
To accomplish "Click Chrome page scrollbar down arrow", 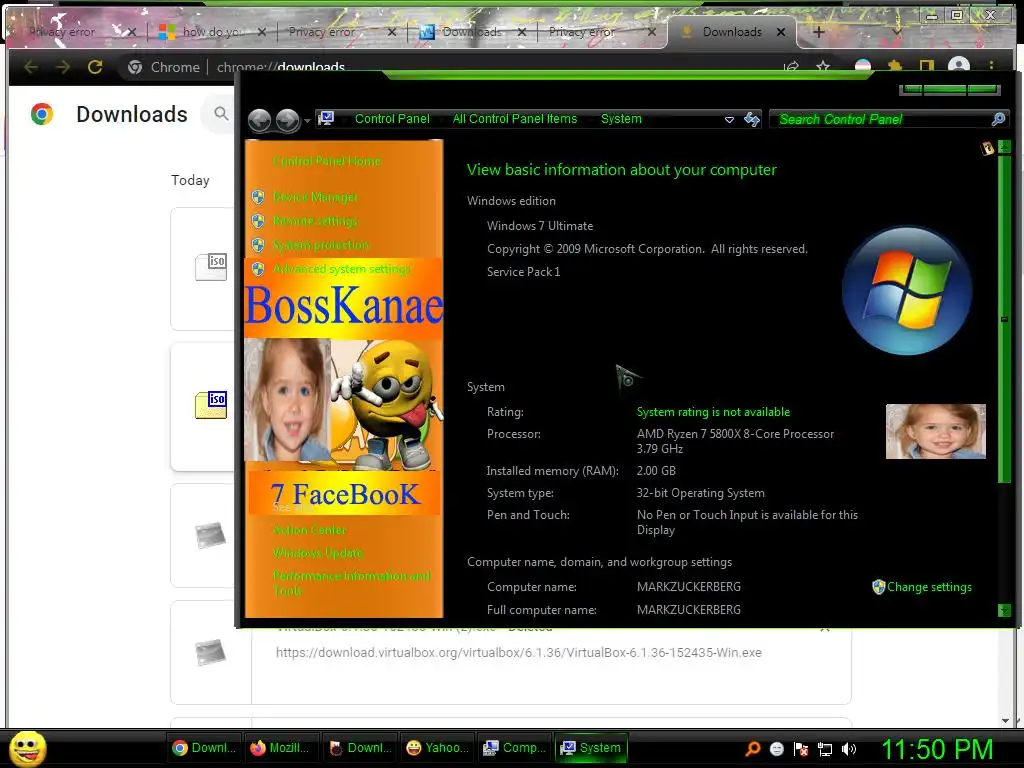I will pos(1006,720).
